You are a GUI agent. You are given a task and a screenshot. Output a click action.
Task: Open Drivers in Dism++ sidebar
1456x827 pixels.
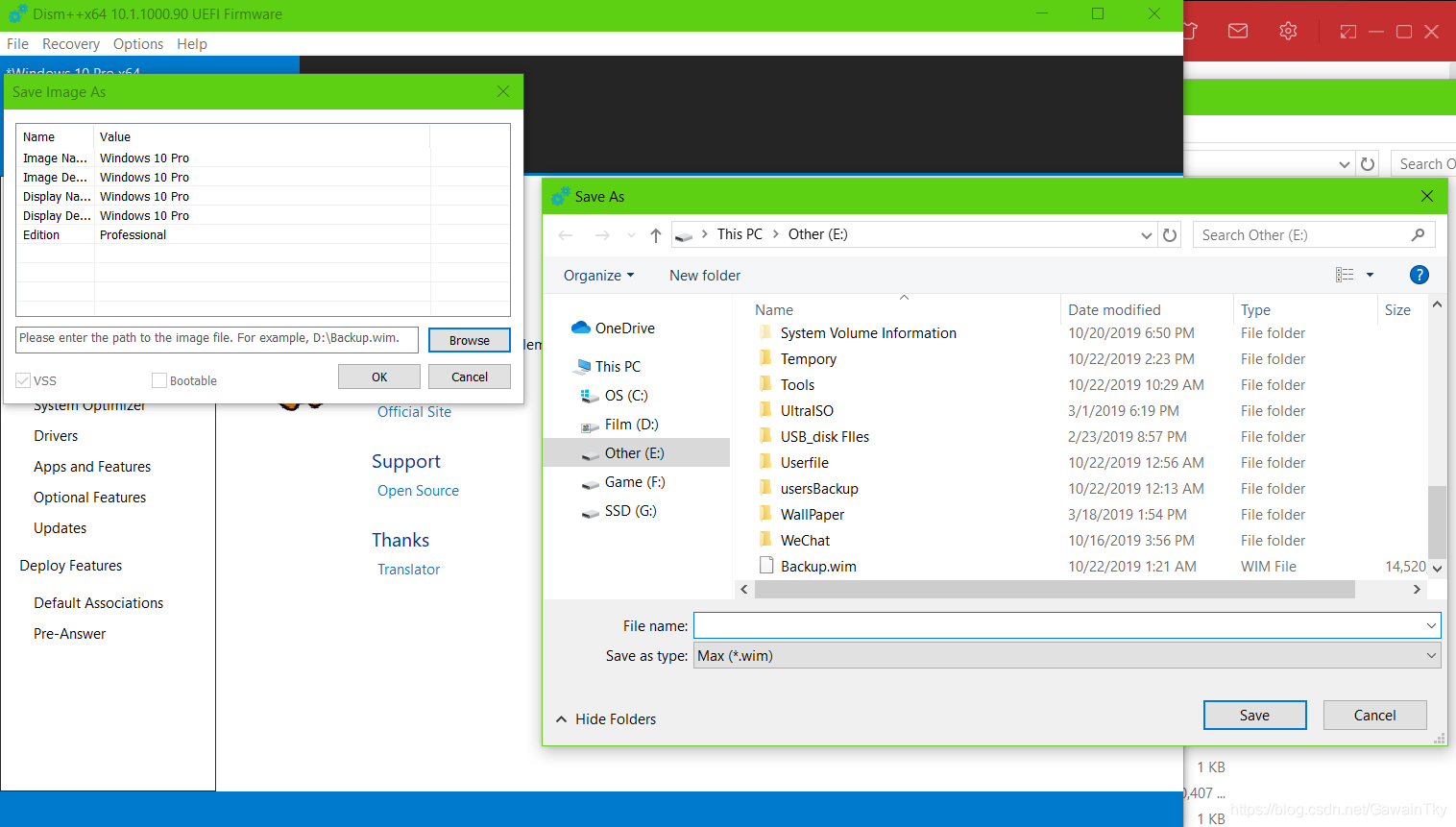pyautogui.click(x=56, y=435)
